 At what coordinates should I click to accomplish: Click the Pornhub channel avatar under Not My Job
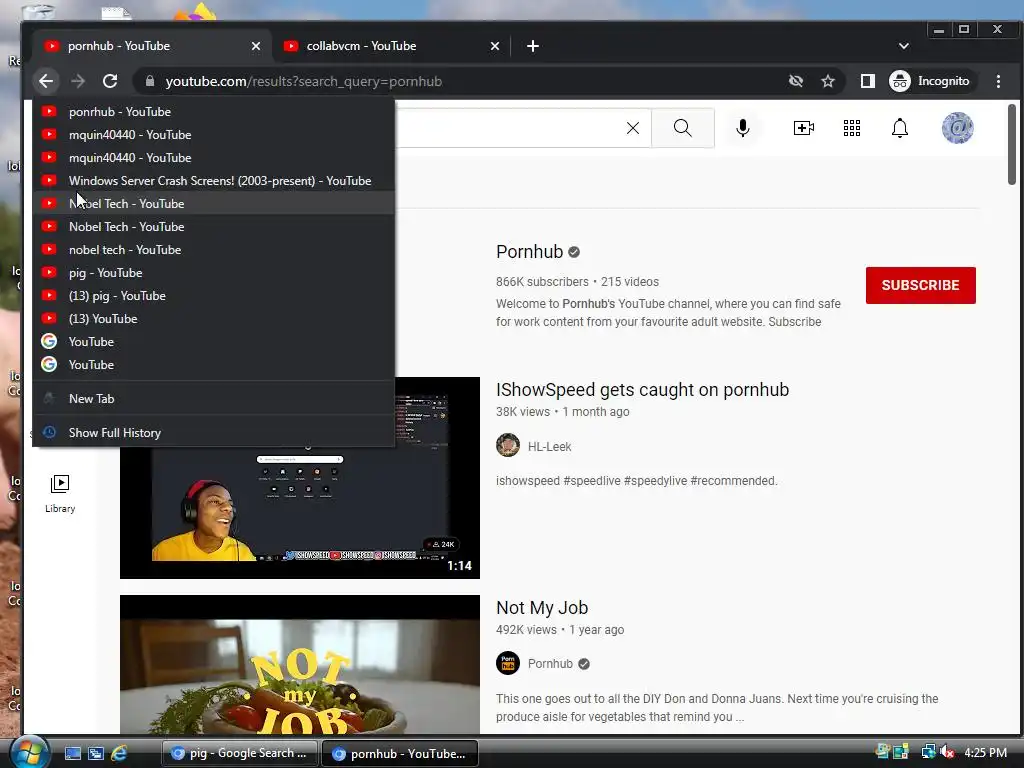(507, 663)
